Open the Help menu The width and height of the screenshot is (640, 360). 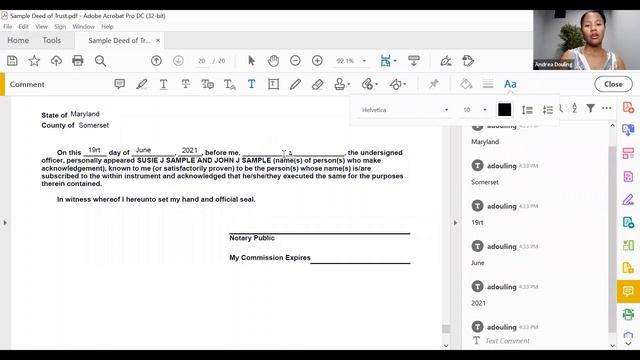(x=107, y=27)
